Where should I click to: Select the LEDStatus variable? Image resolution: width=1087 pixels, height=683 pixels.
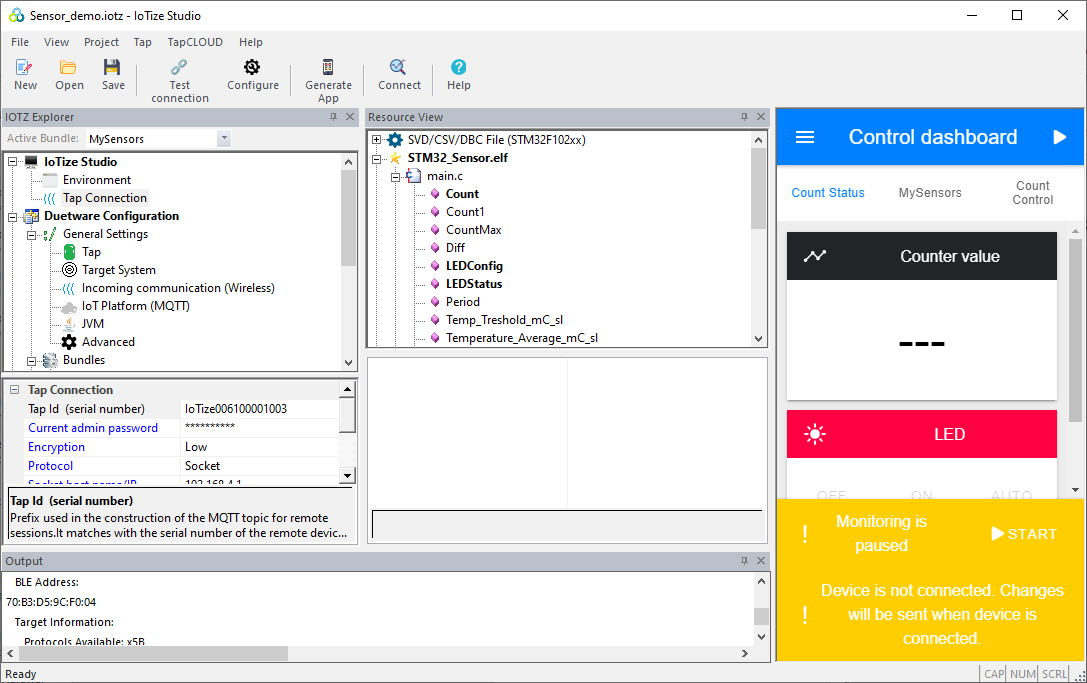[473, 284]
